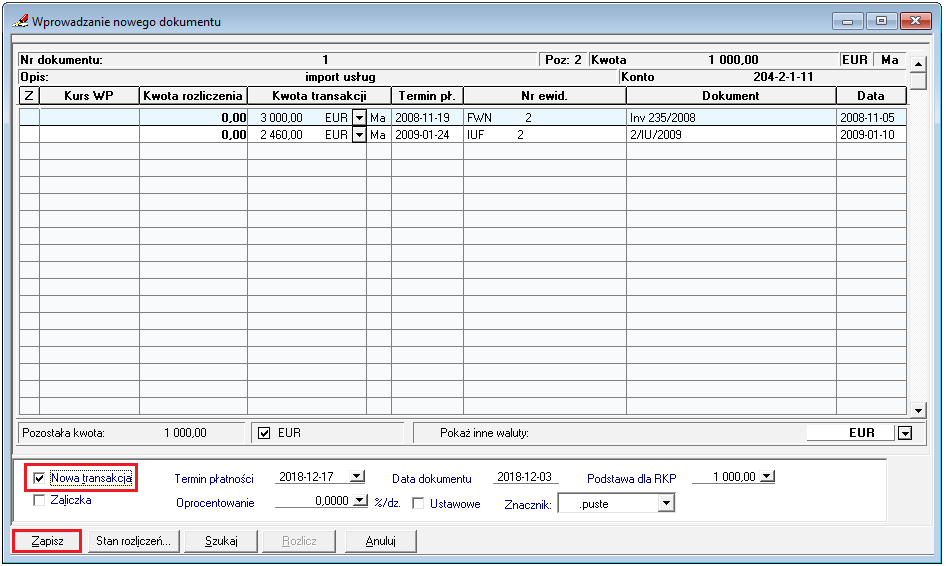The height and width of the screenshot is (566, 946).
Task: Click the Pozostała kwota value 1 000,00
Action: click(185, 433)
